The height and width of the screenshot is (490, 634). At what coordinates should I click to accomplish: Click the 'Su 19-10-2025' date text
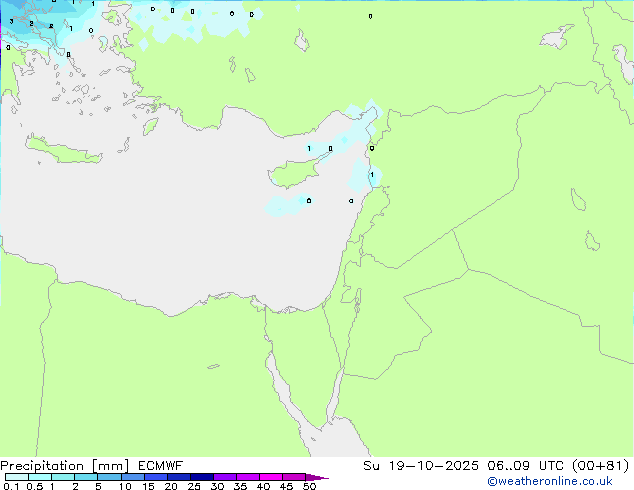(421, 466)
